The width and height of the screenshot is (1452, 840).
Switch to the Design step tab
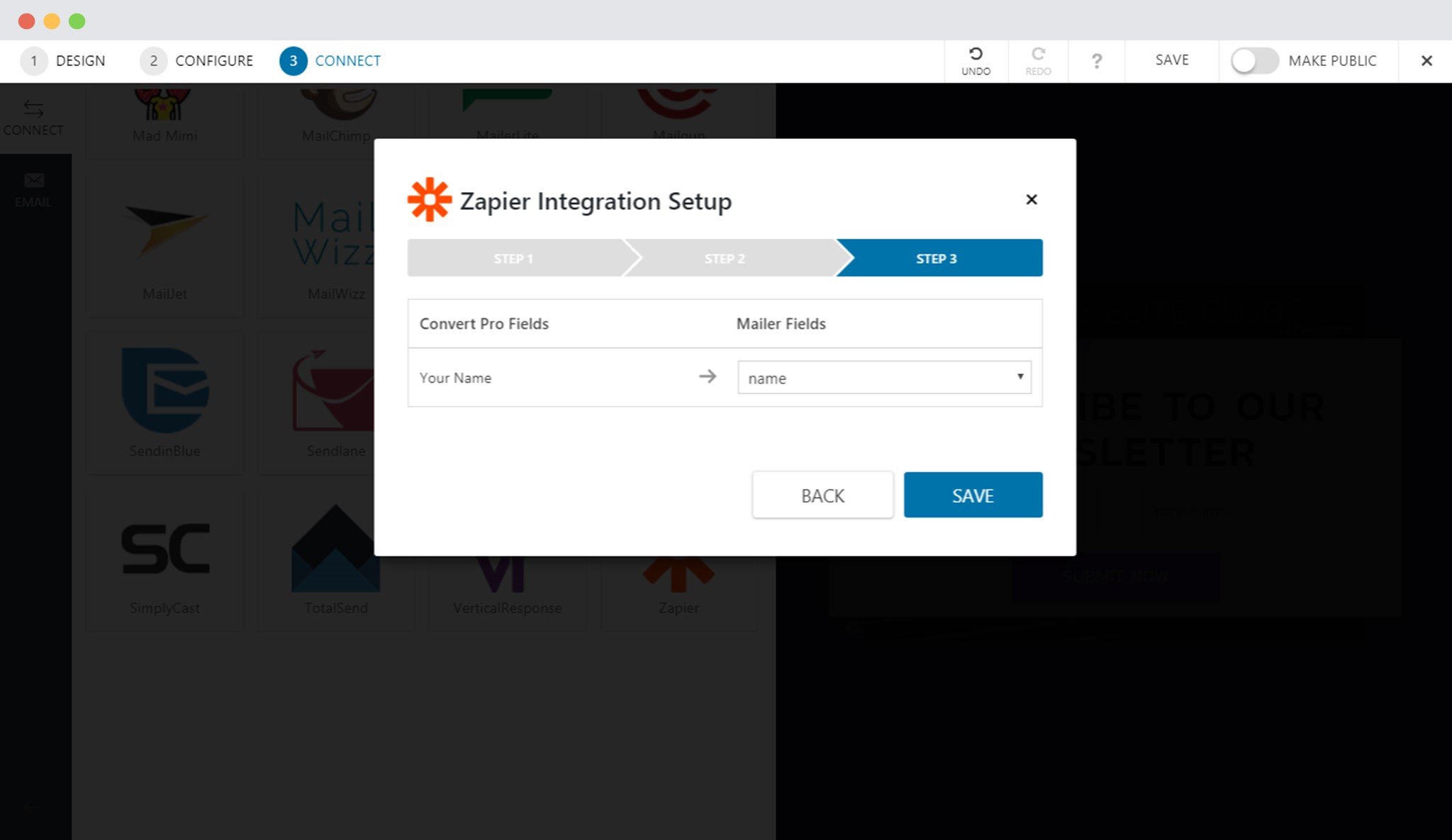[63, 61]
